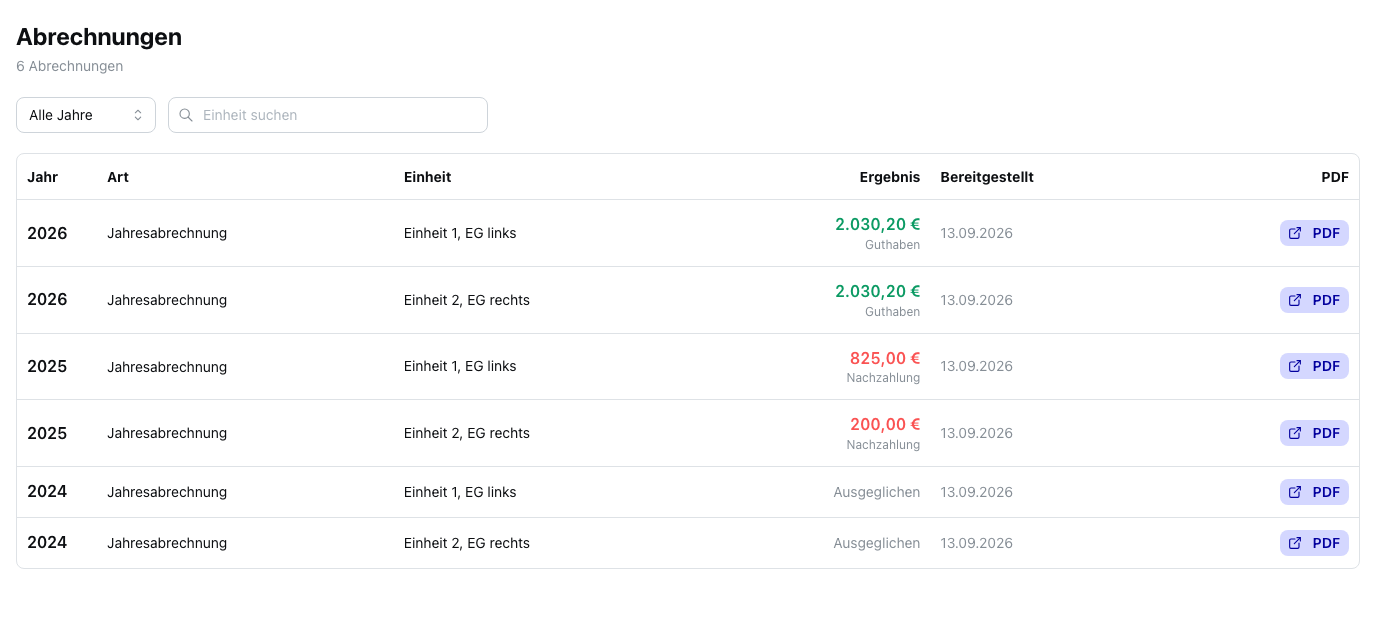Click the "Guthaben" label in the 2026 Einheit 2 row

point(893,312)
